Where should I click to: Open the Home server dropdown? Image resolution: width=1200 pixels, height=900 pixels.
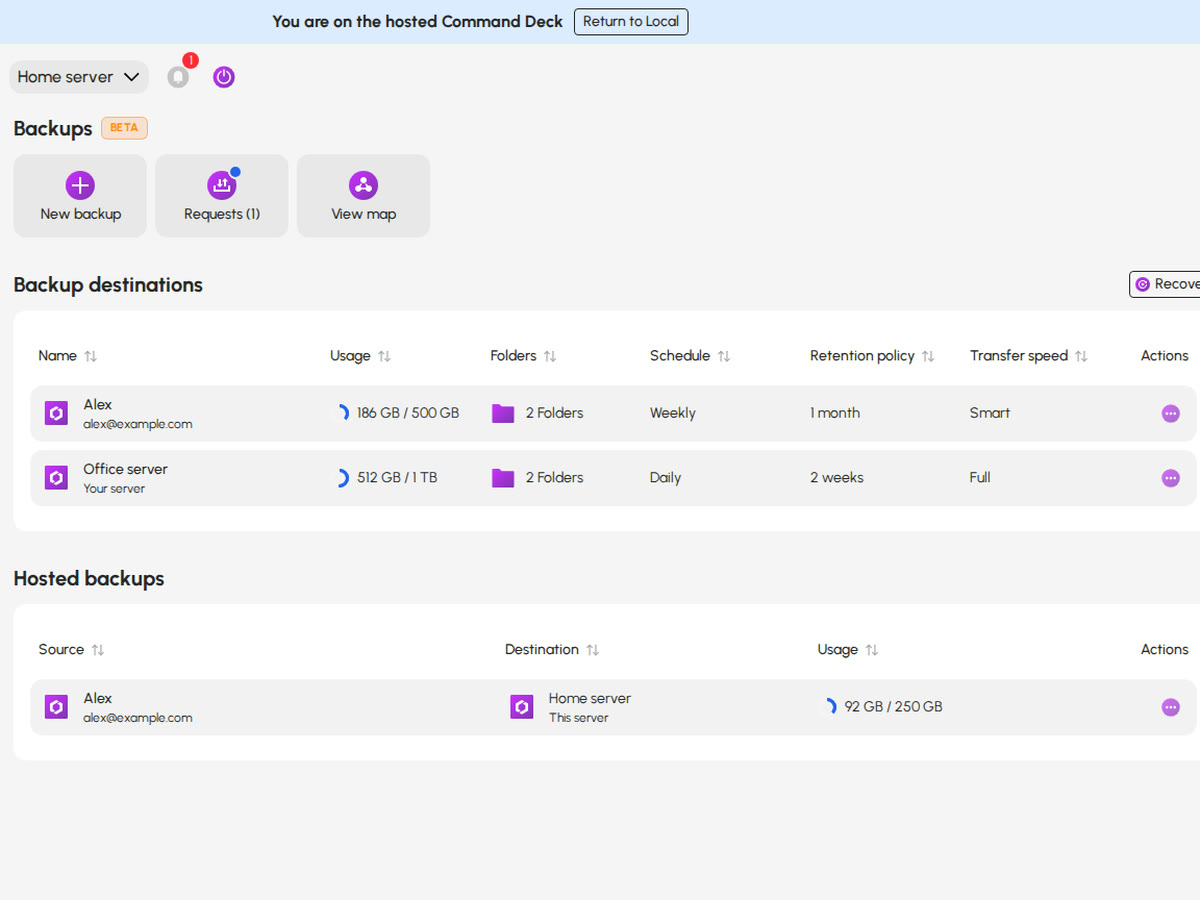[x=79, y=77]
